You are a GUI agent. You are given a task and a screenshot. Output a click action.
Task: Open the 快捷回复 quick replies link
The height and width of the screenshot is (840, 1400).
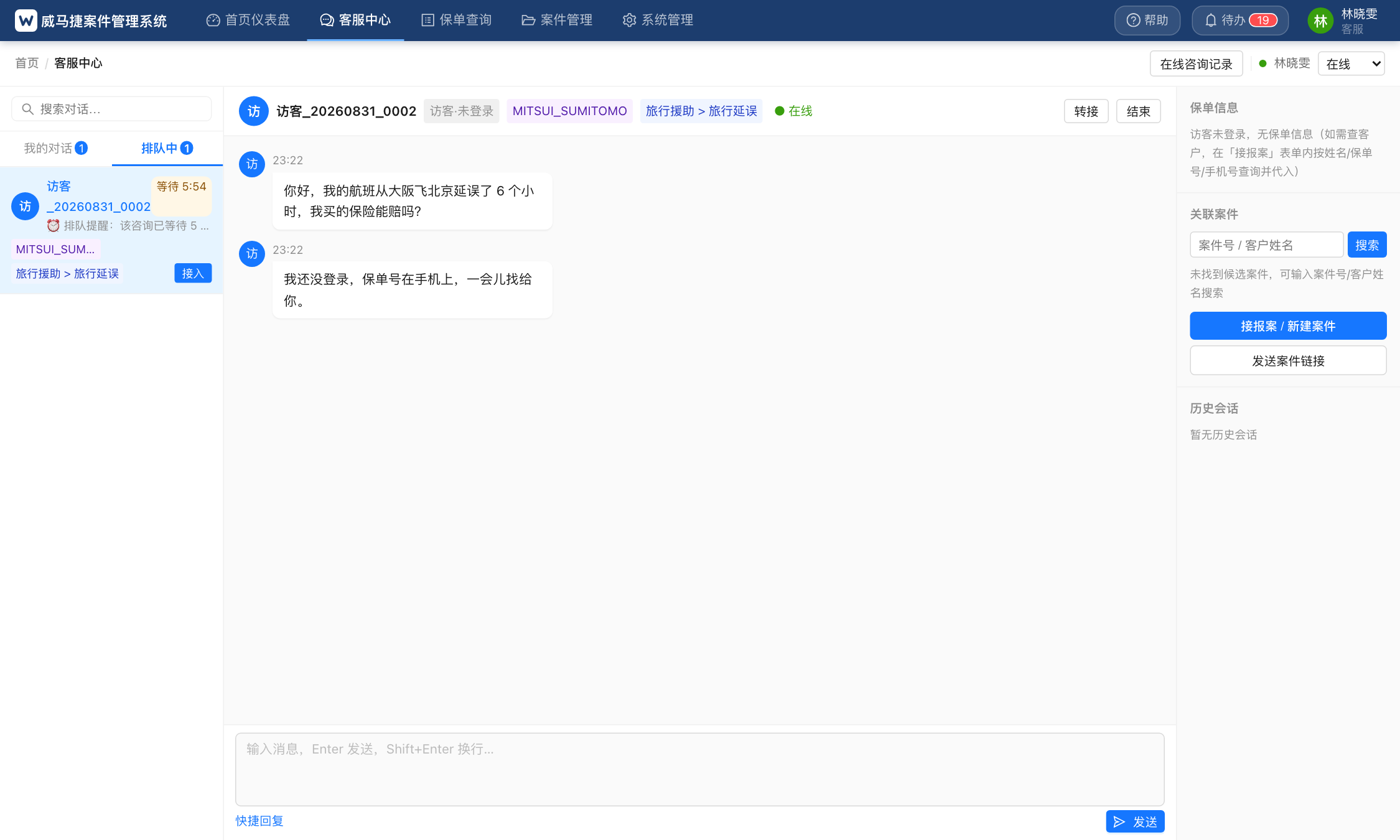[x=259, y=821]
